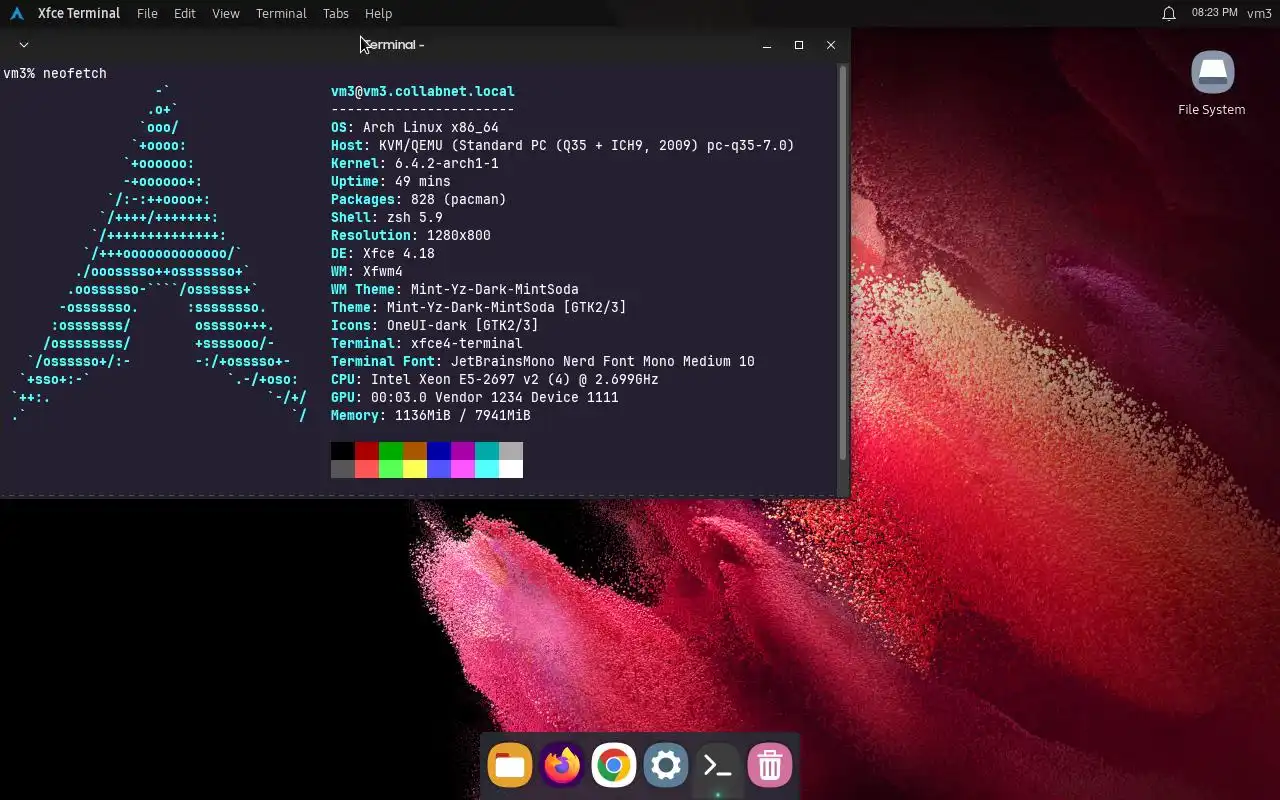Click the CPU 'Intel Xeon E5-2697 v2' line
This screenshot has height=800, width=1280.
click(495, 379)
